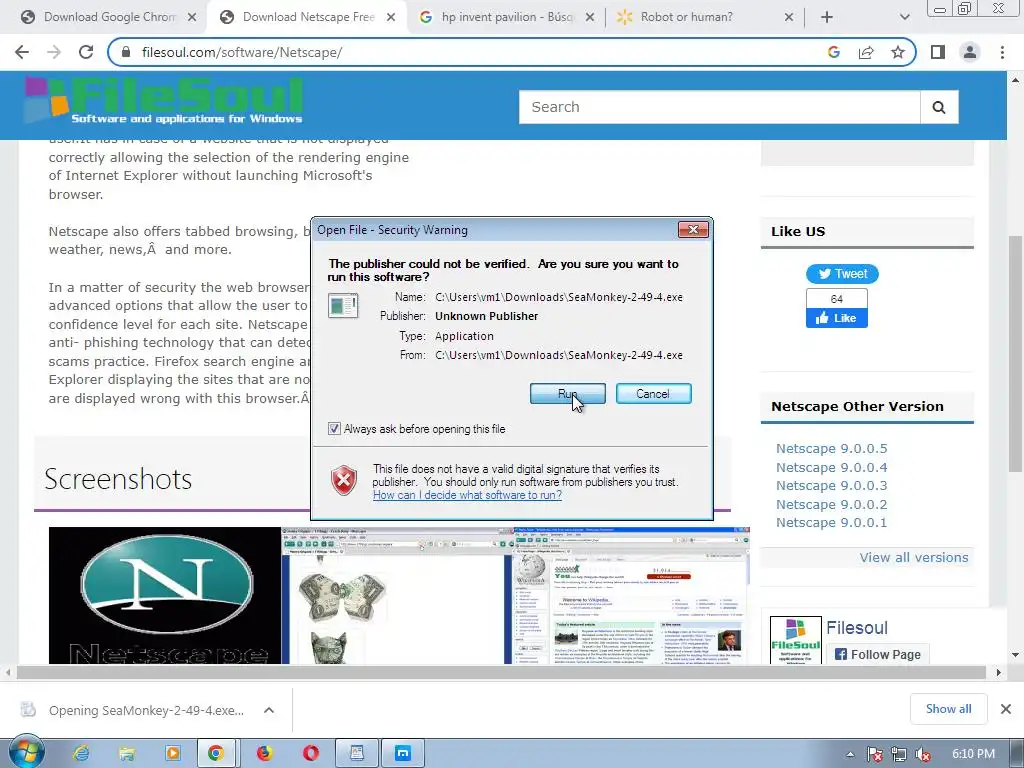The height and width of the screenshot is (768, 1024).
Task: Click Follow Page Facebook button
Action: (878, 654)
